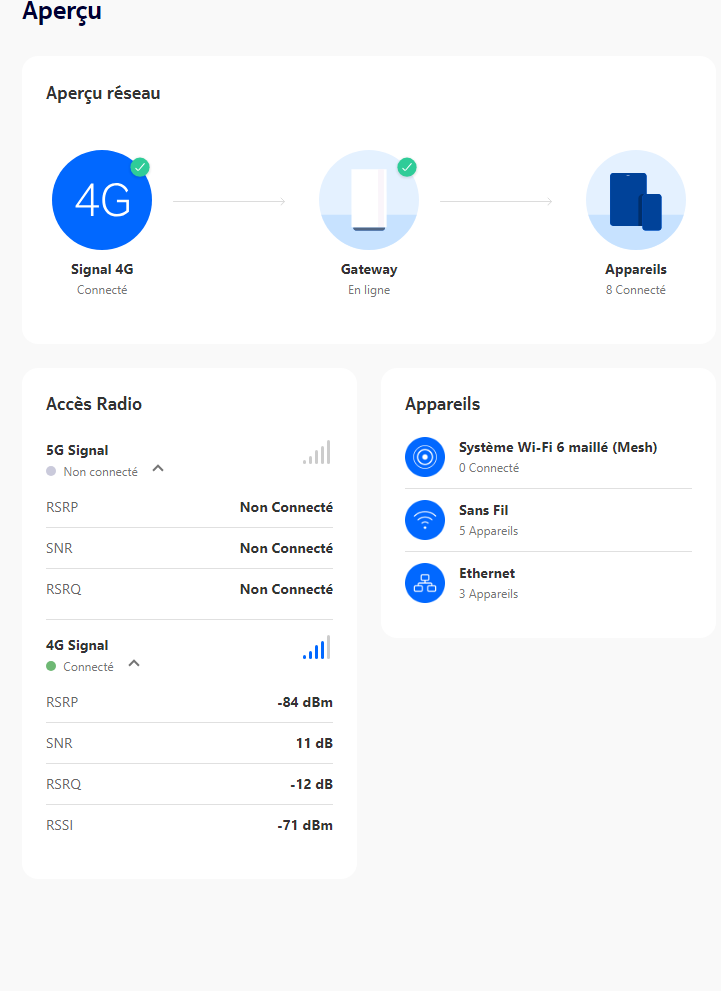Click Connecté status under Signal 4G
Image resolution: width=721 pixels, height=991 pixels.
[102, 290]
